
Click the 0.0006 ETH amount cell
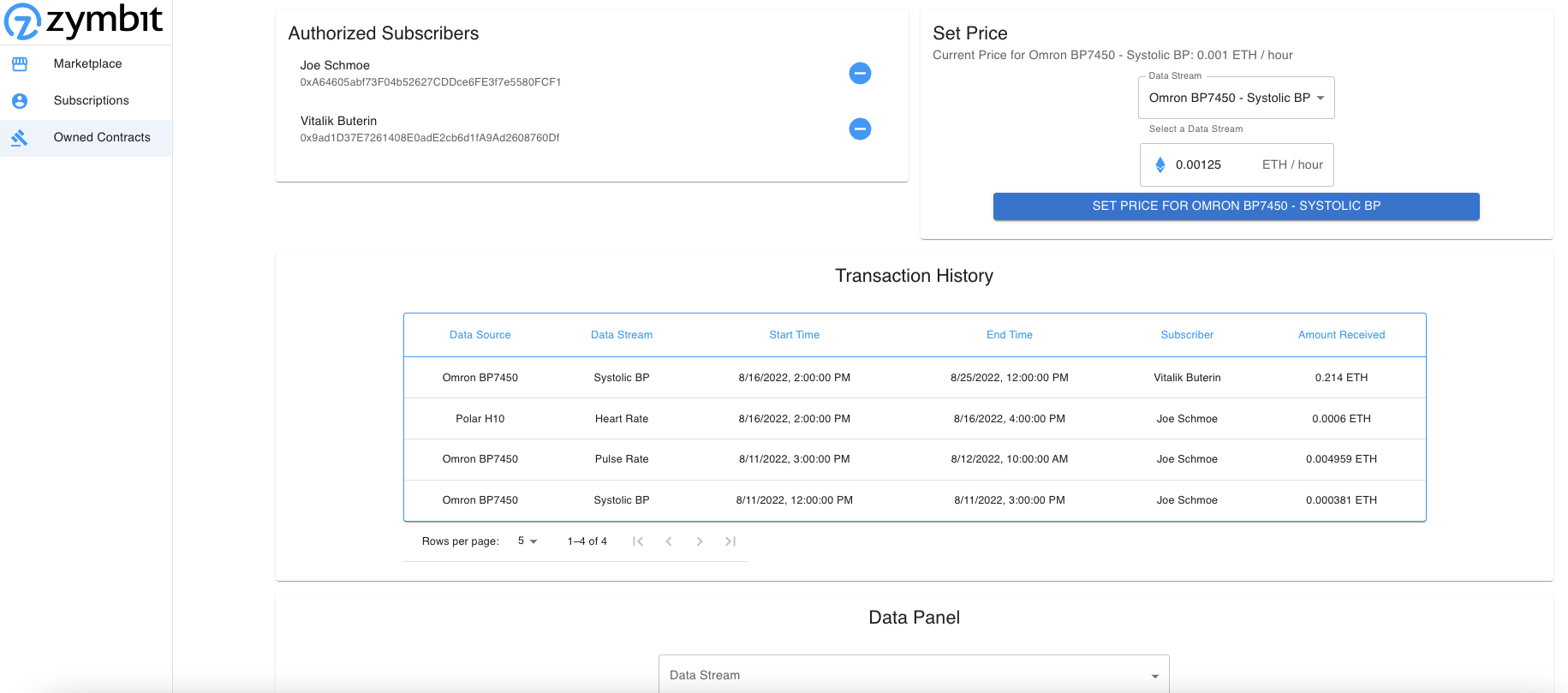pos(1341,419)
